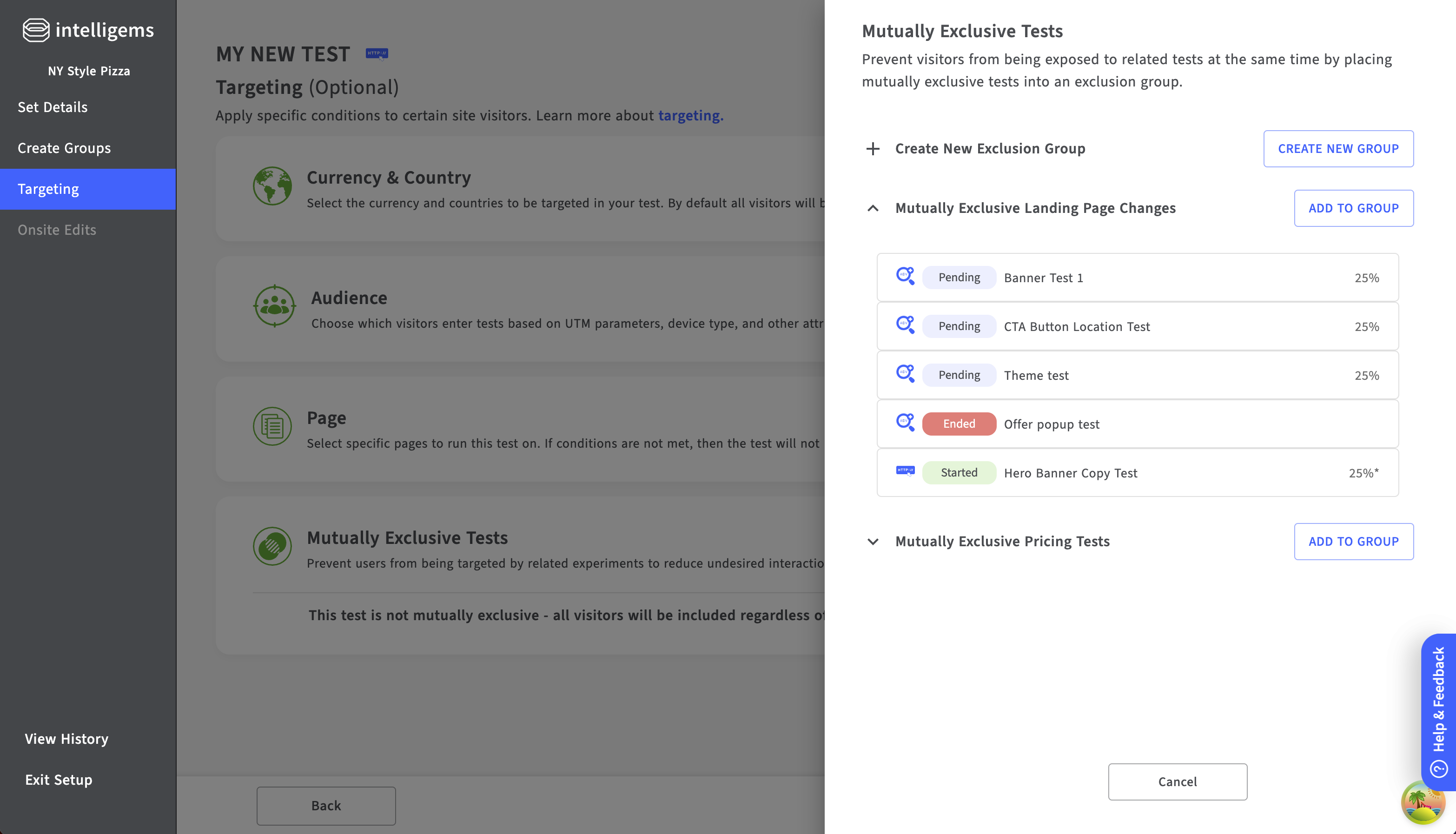This screenshot has width=1456, height=834.
Task: Add test to Landing Page Changes group
Action: pos(1353,208)
